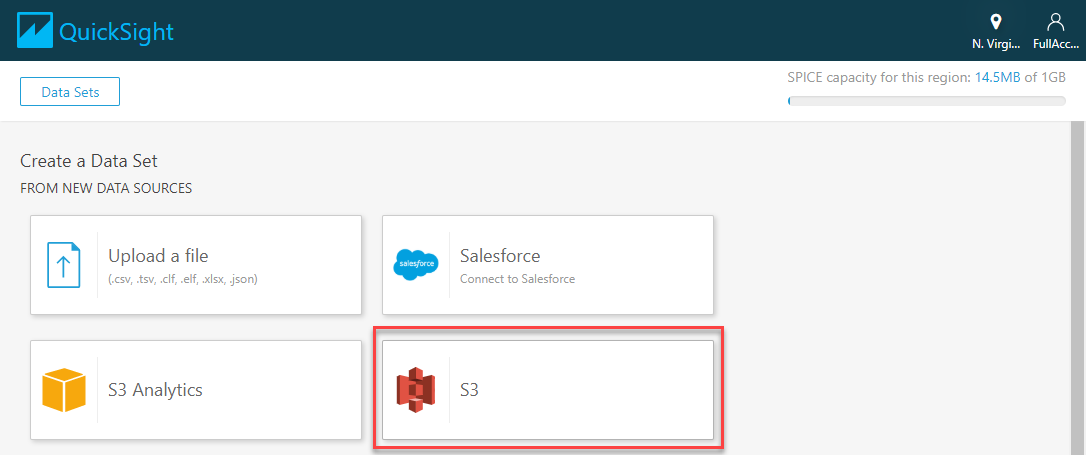Click the supported file formats text
Viewport: 1086px width, 455px height.
pos(184,279)
